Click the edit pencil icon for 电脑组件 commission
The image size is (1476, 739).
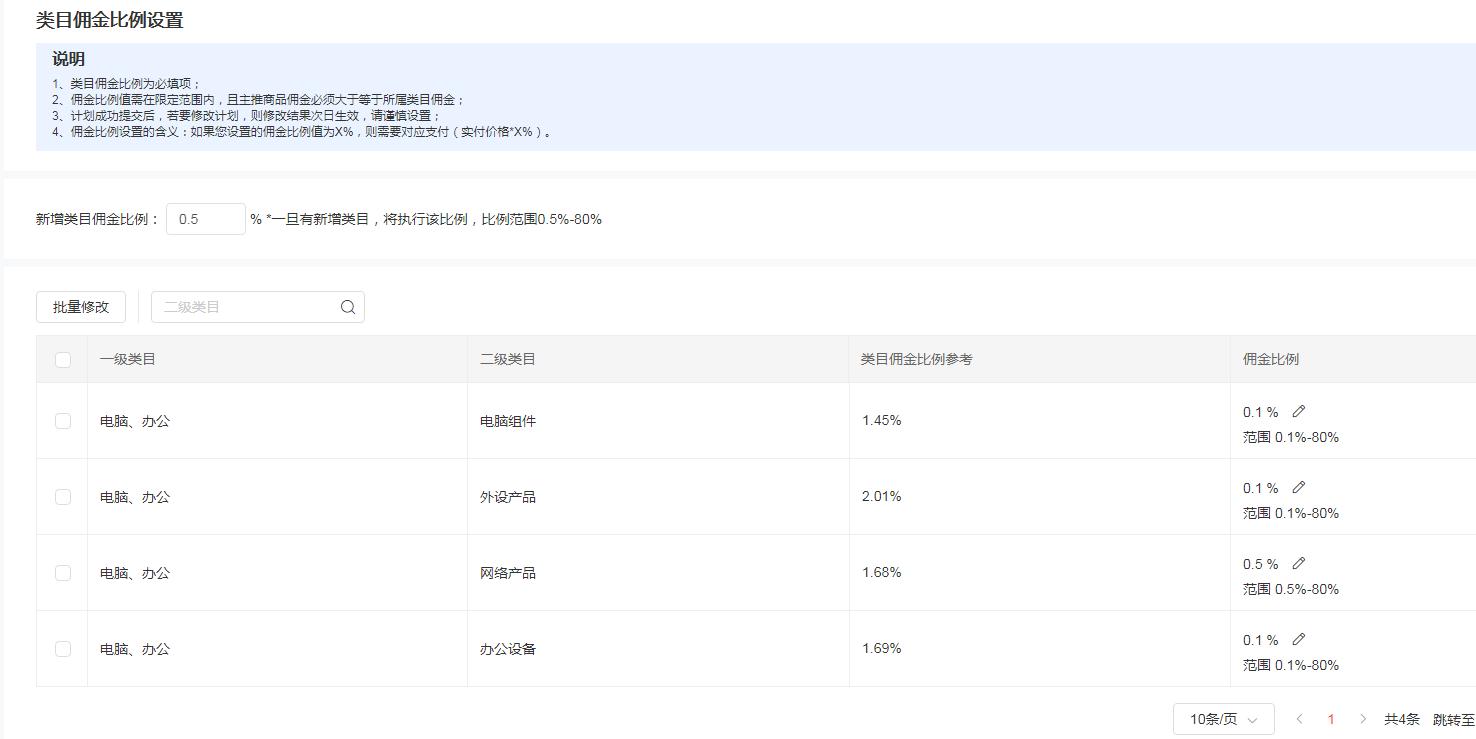1298,410
